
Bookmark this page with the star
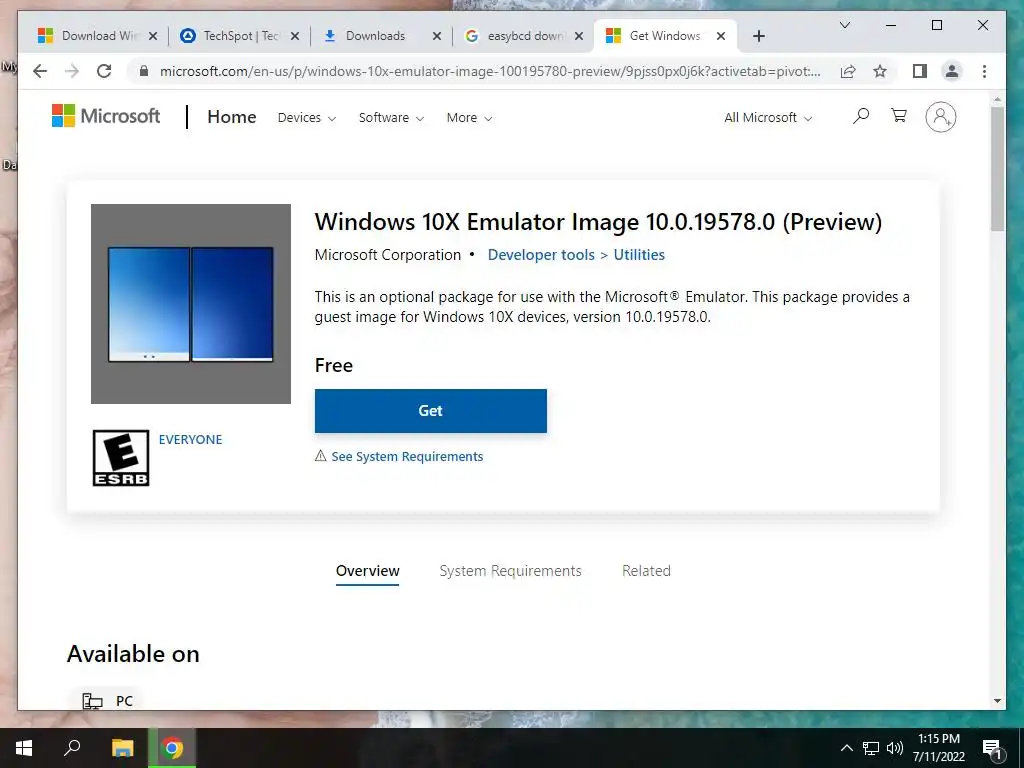(880, 71)
